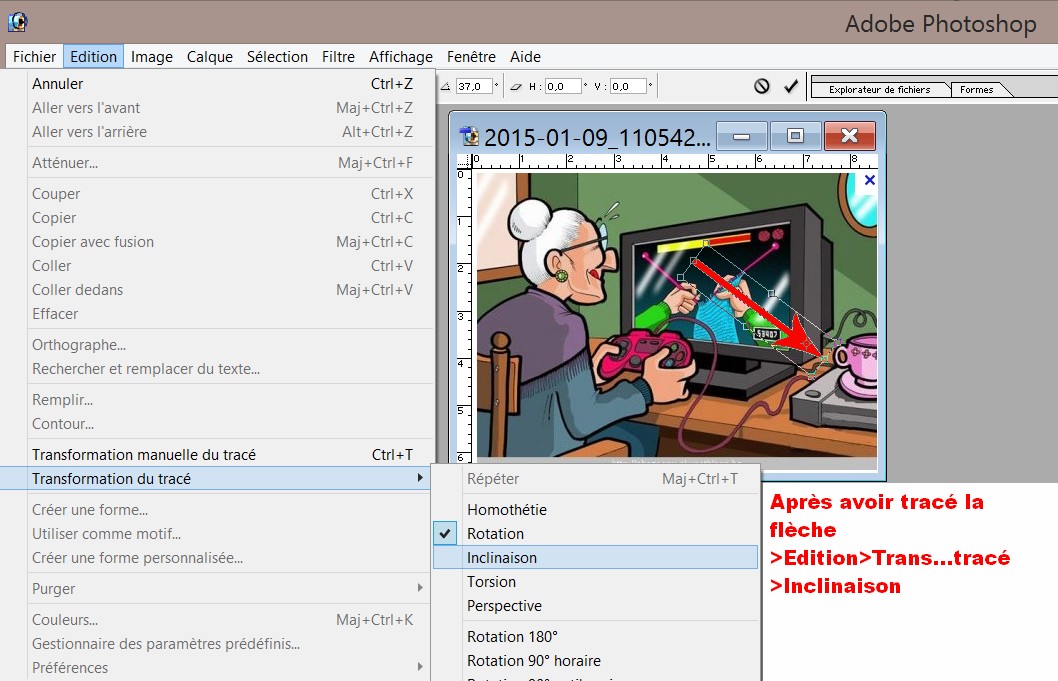Click Créer une forme personnalisée... entry
Image resolution: width=1058 pixels, height=681 pixels.
(217, 557)
